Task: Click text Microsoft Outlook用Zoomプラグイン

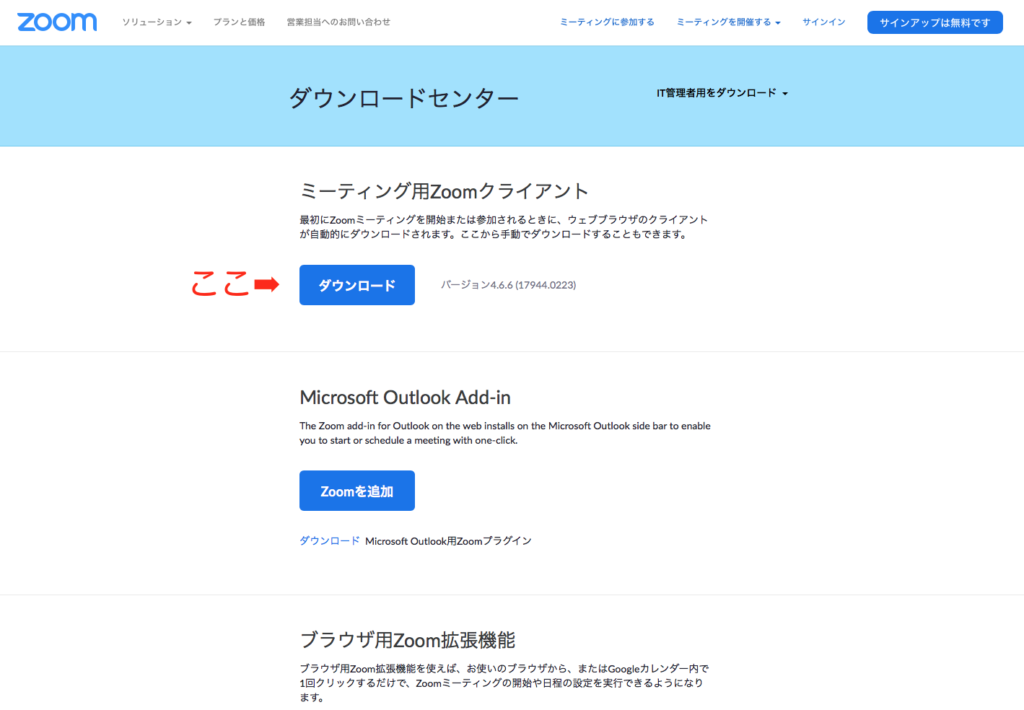Action: tap(448, 541)
